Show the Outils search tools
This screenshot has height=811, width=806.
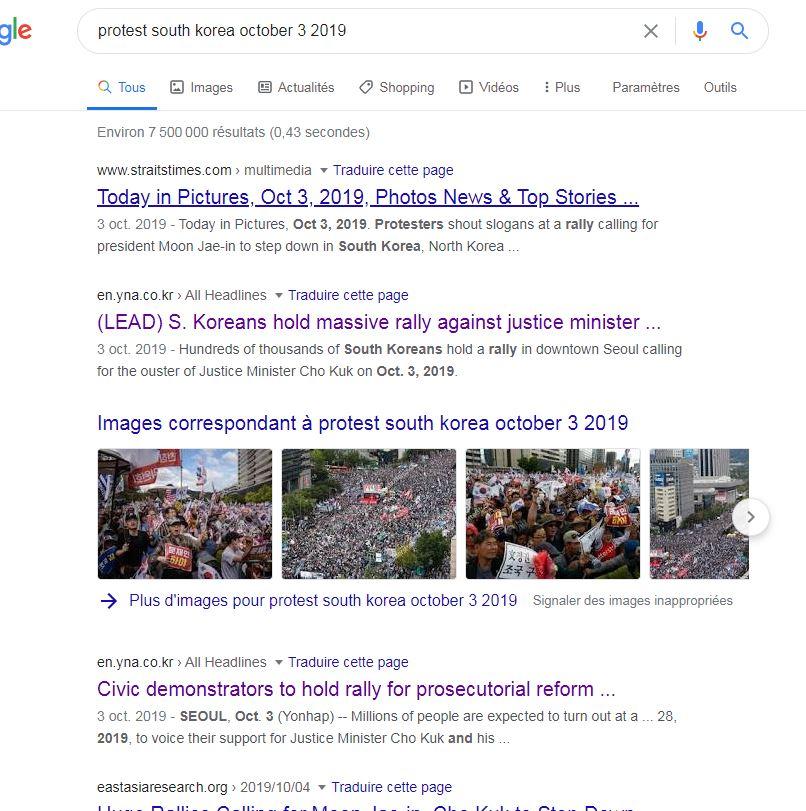pos(720,87)
